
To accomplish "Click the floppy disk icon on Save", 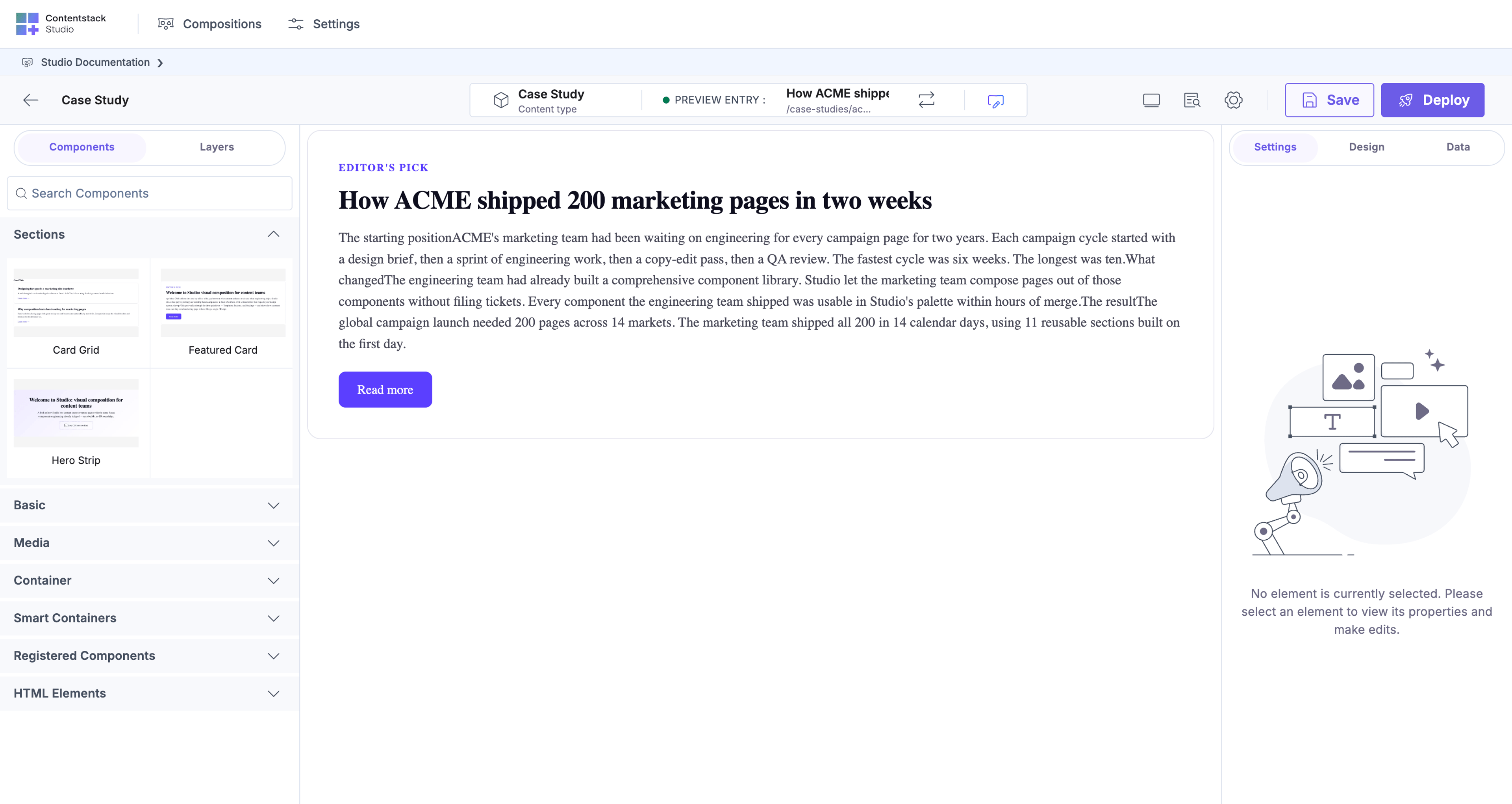I will pyautogui.click(x=1310, y=100).
